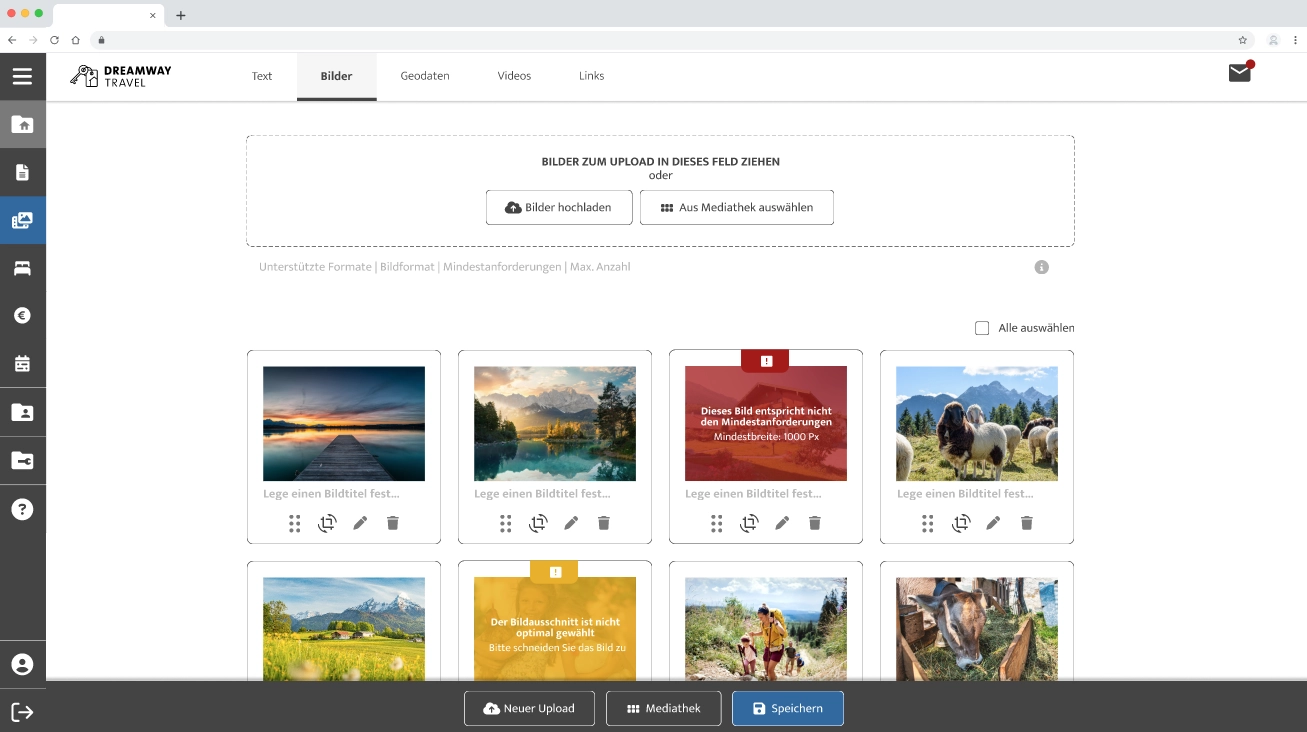Click the 'Bilder hochladen' button
The height and width of the screenshot is (732, 1307).
click(559, 208)
